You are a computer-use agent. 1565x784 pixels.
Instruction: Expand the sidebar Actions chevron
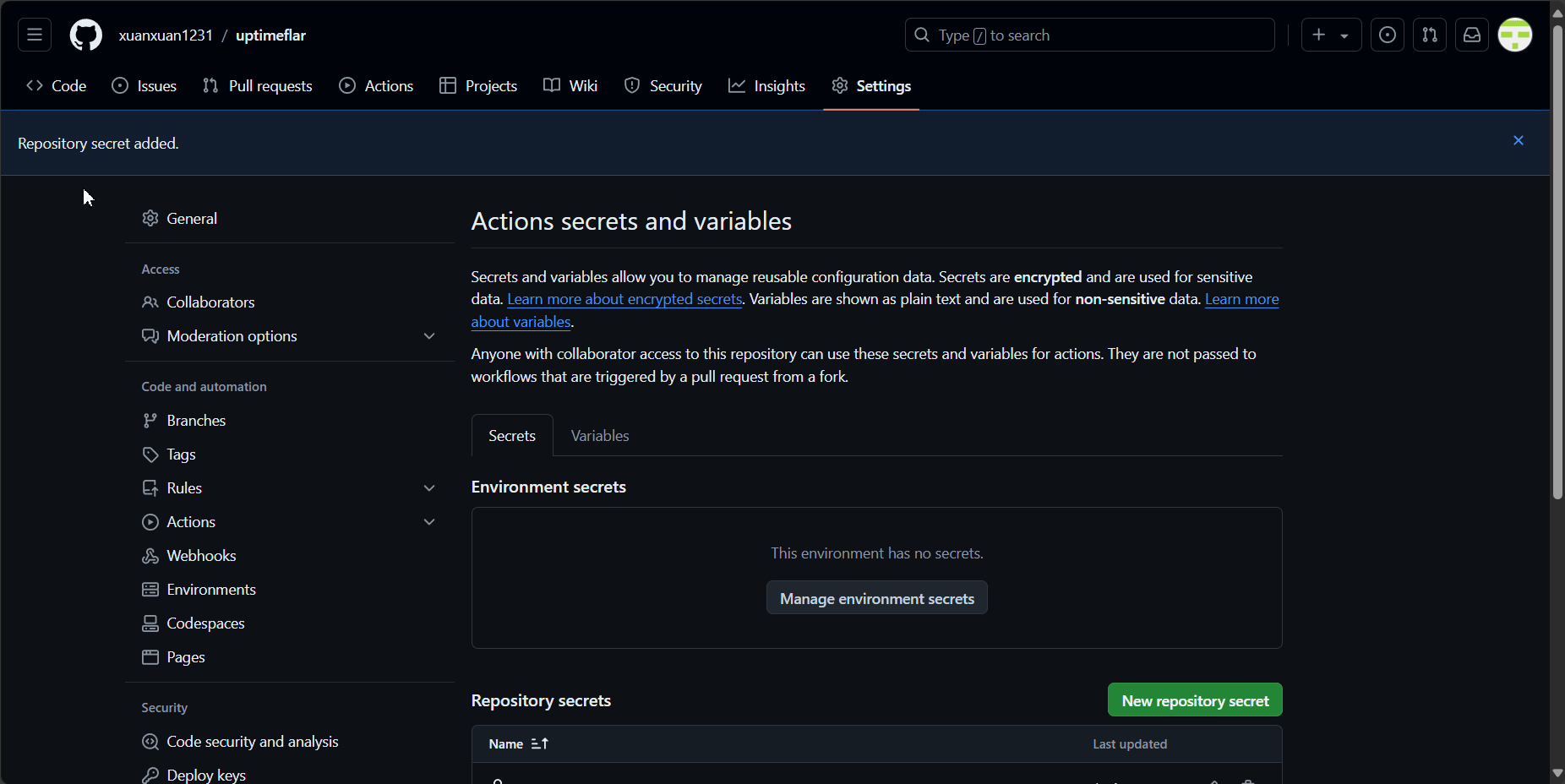coord(429,522)
